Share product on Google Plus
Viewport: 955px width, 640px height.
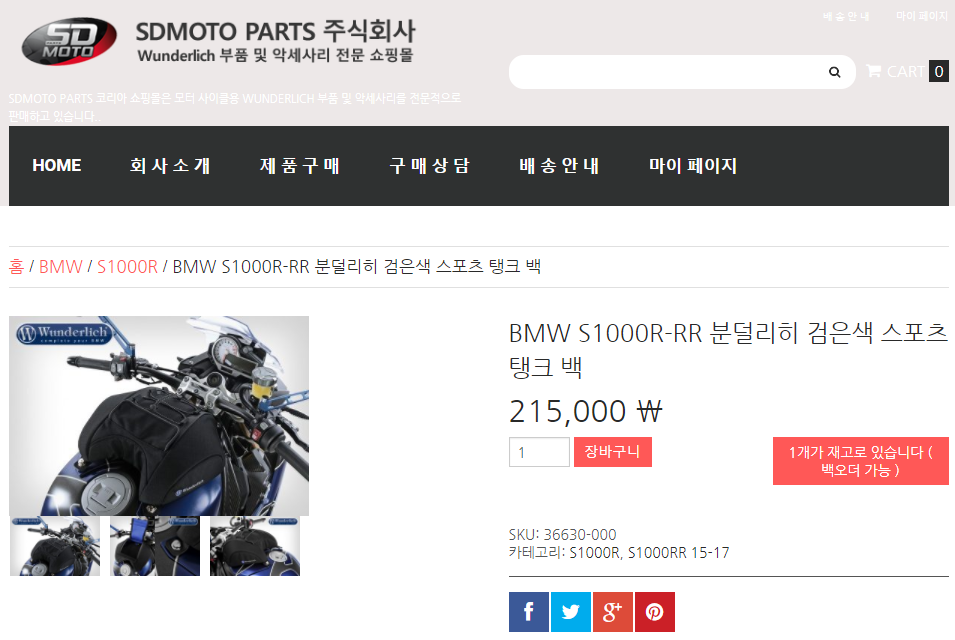(613, 611)
